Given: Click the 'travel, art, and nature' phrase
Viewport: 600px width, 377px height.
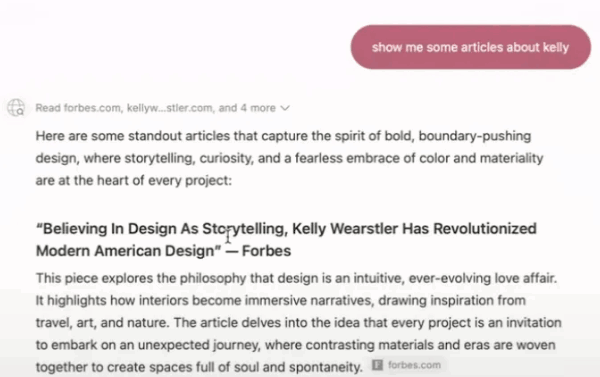Looking at the screenshot, I should 102,323.
